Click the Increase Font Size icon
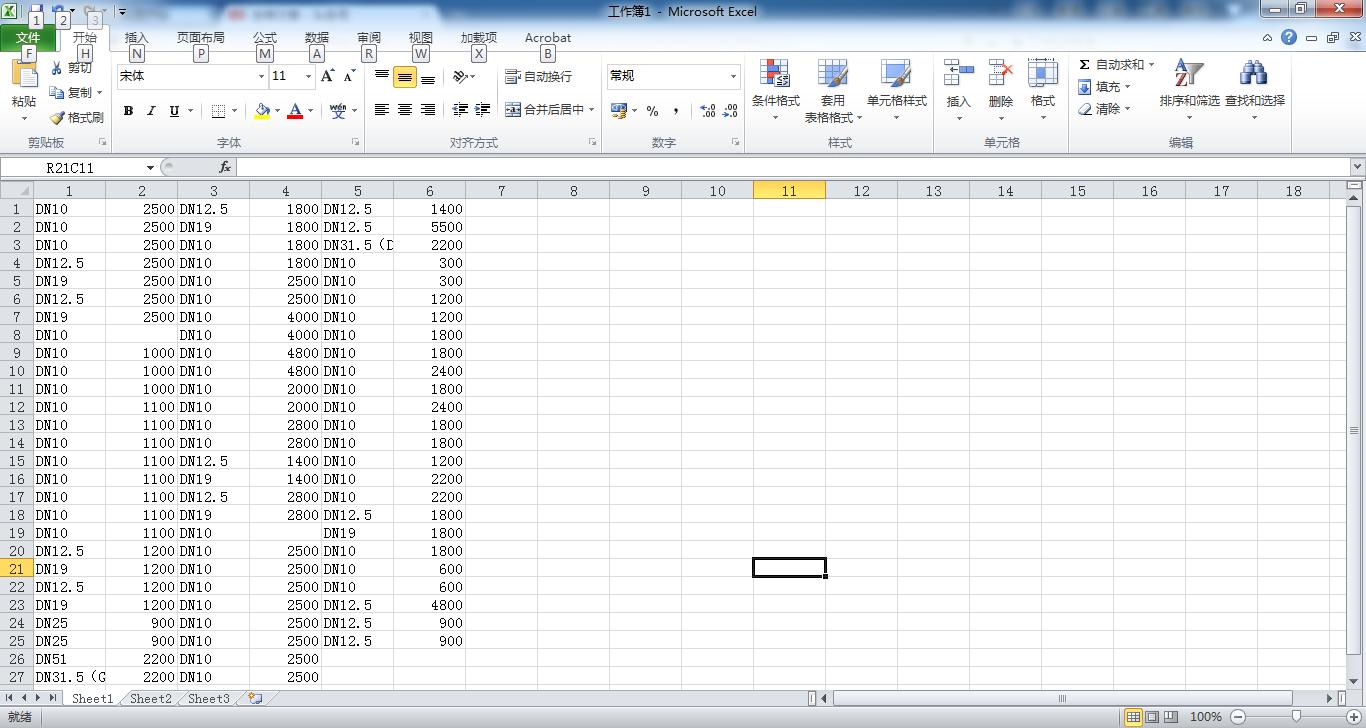 pyautogui.click(x=328, y=76)
